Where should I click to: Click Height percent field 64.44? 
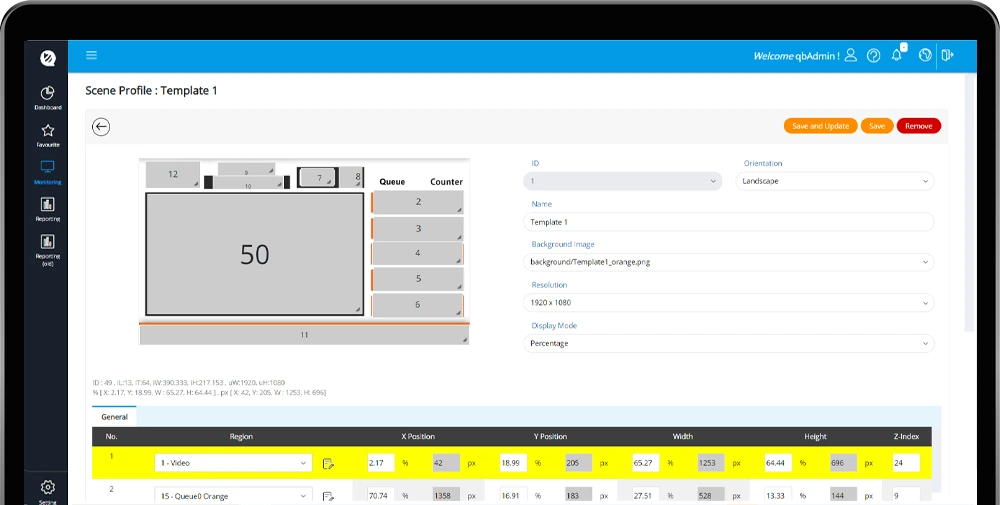(x=778, y=463)
